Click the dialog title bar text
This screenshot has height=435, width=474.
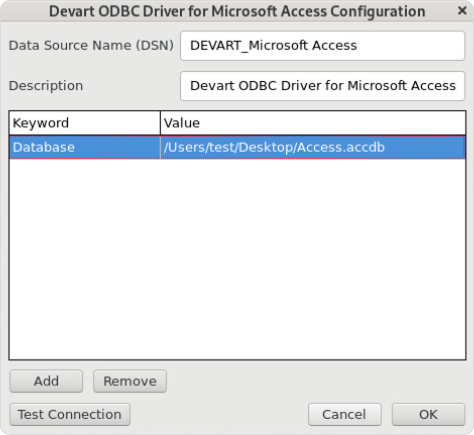pos(237,11)
